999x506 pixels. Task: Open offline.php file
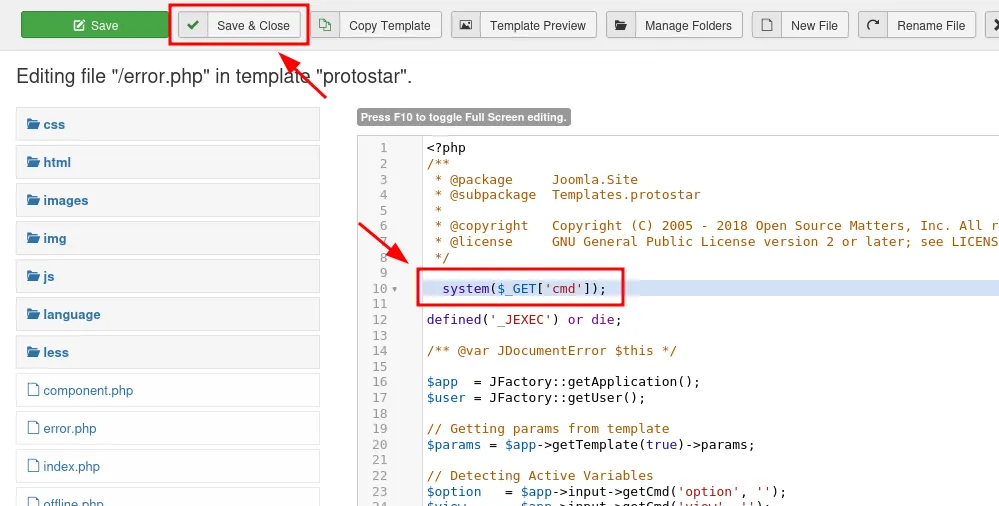(168, 497)
